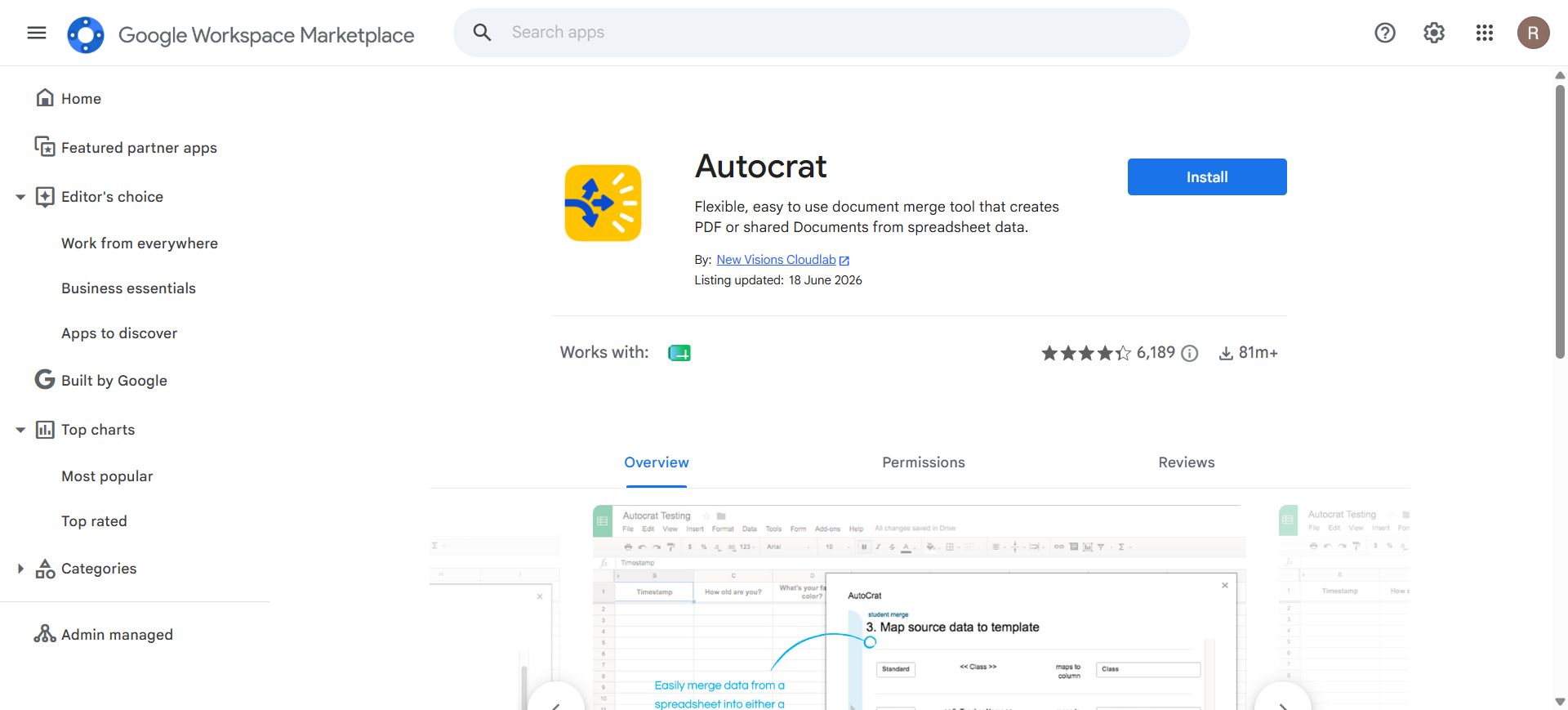The image size is (1568, 710).
Task: Open the right partially visible screenshot
Action: point(1344,607)
